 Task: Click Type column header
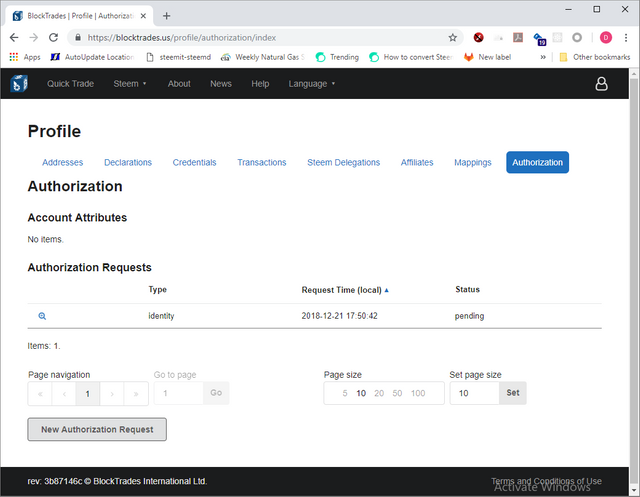[158, 289]
